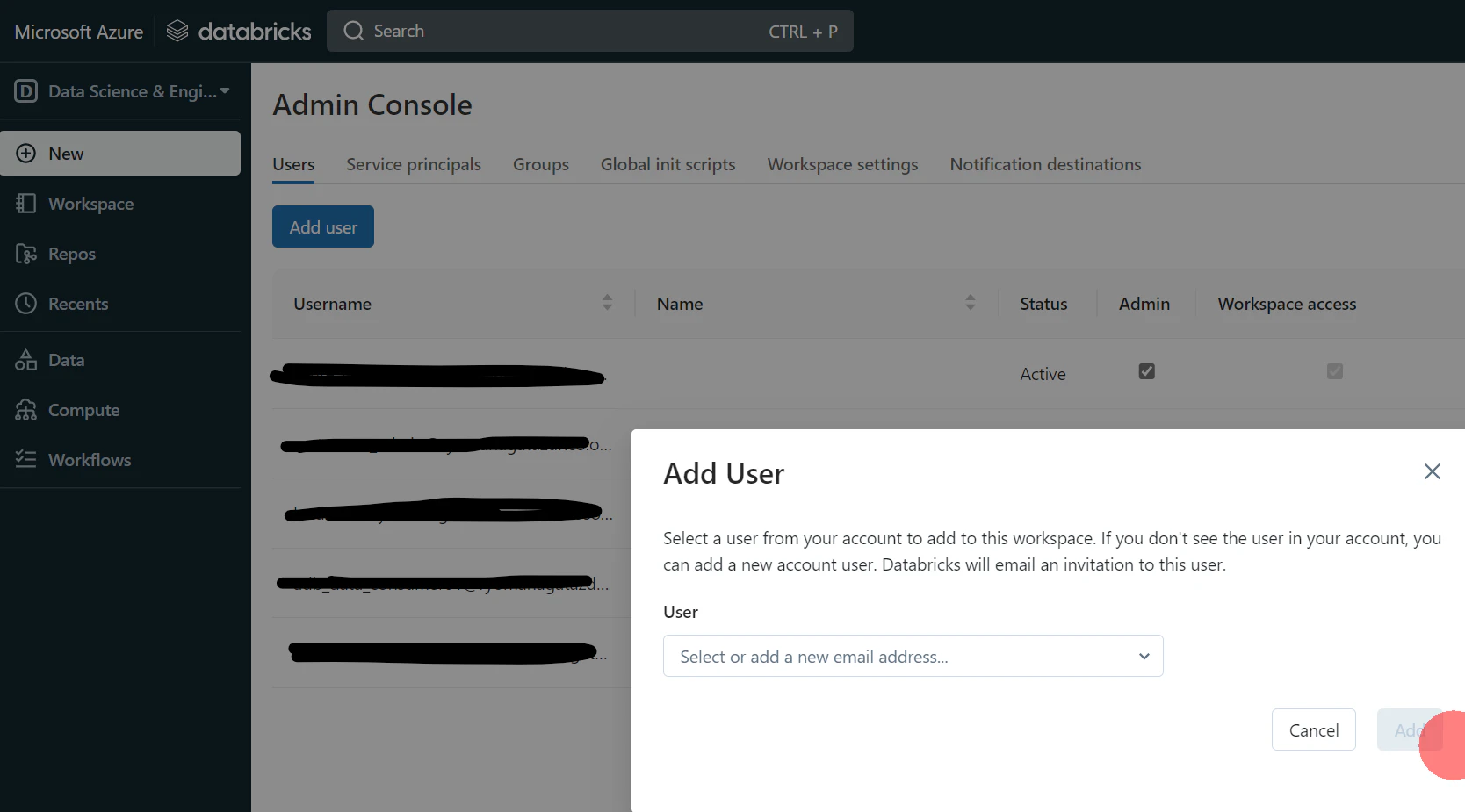
Task: Click the Recents sidebar label
Action: (78, 304)
